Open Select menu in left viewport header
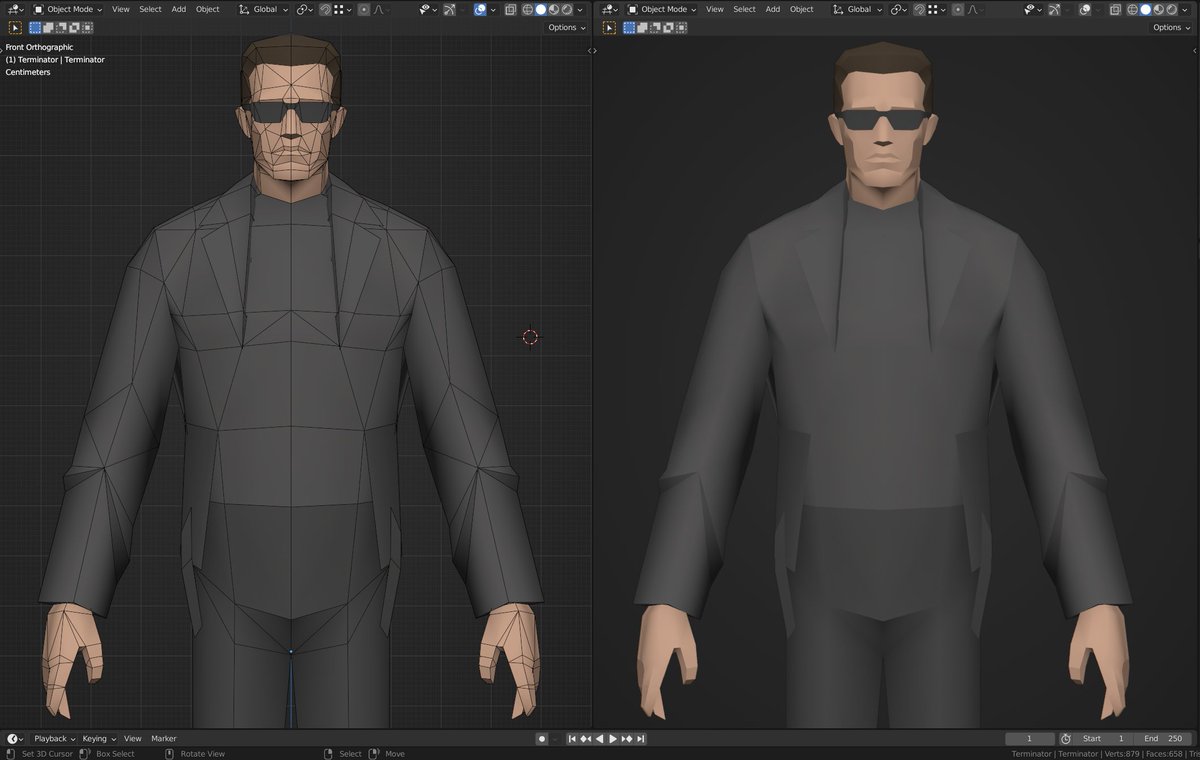The height and width of the screenshot is (760, 1200). [150, 9]
